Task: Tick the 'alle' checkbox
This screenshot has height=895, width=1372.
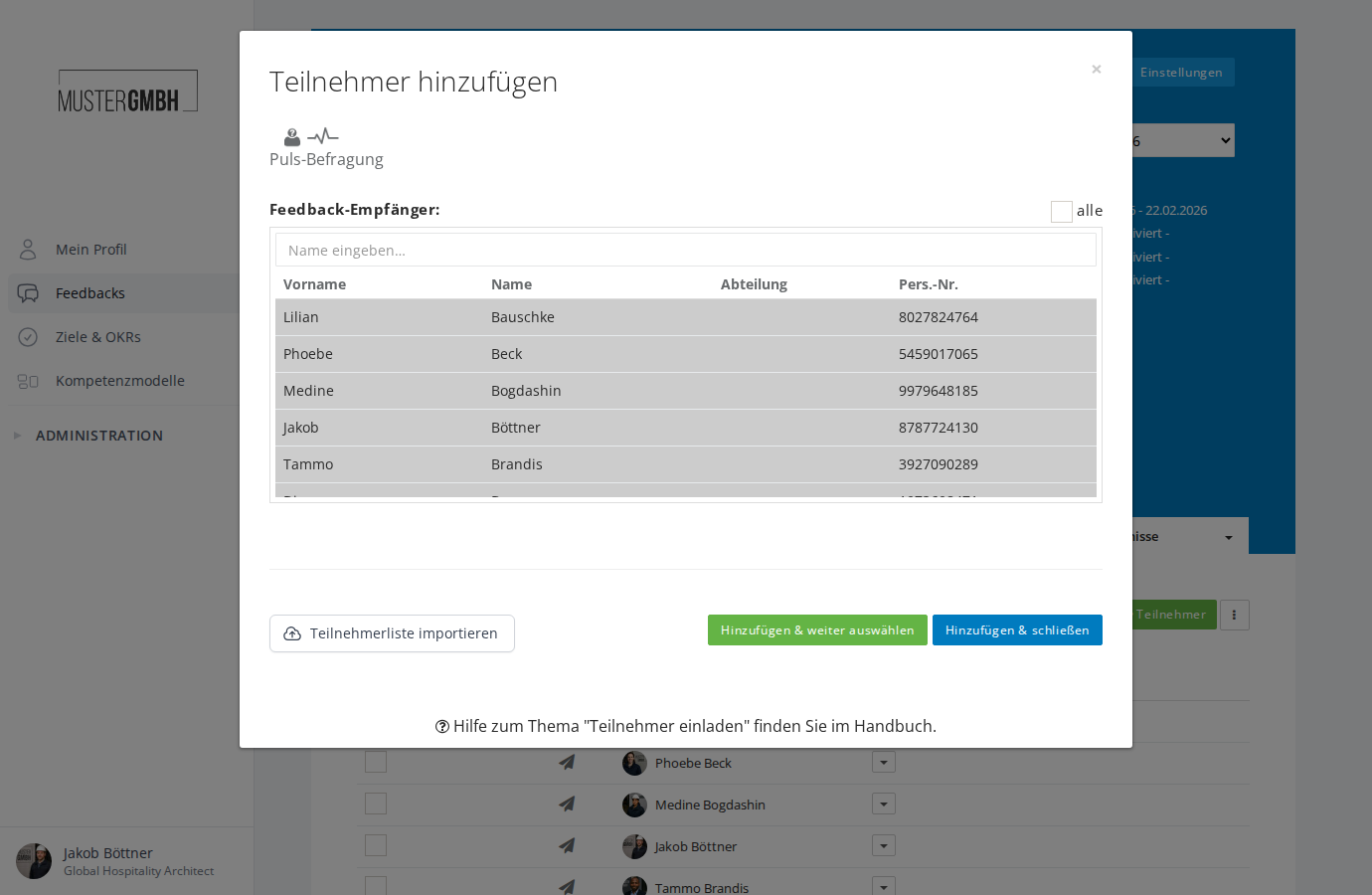Action: 1062,211
